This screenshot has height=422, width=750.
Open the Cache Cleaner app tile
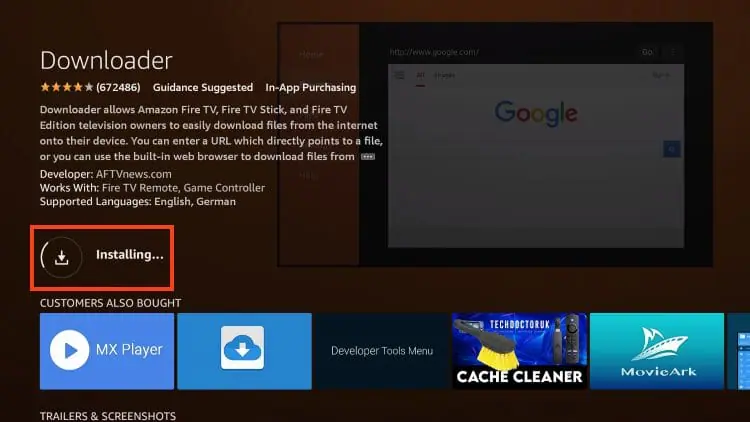[518, 350]
